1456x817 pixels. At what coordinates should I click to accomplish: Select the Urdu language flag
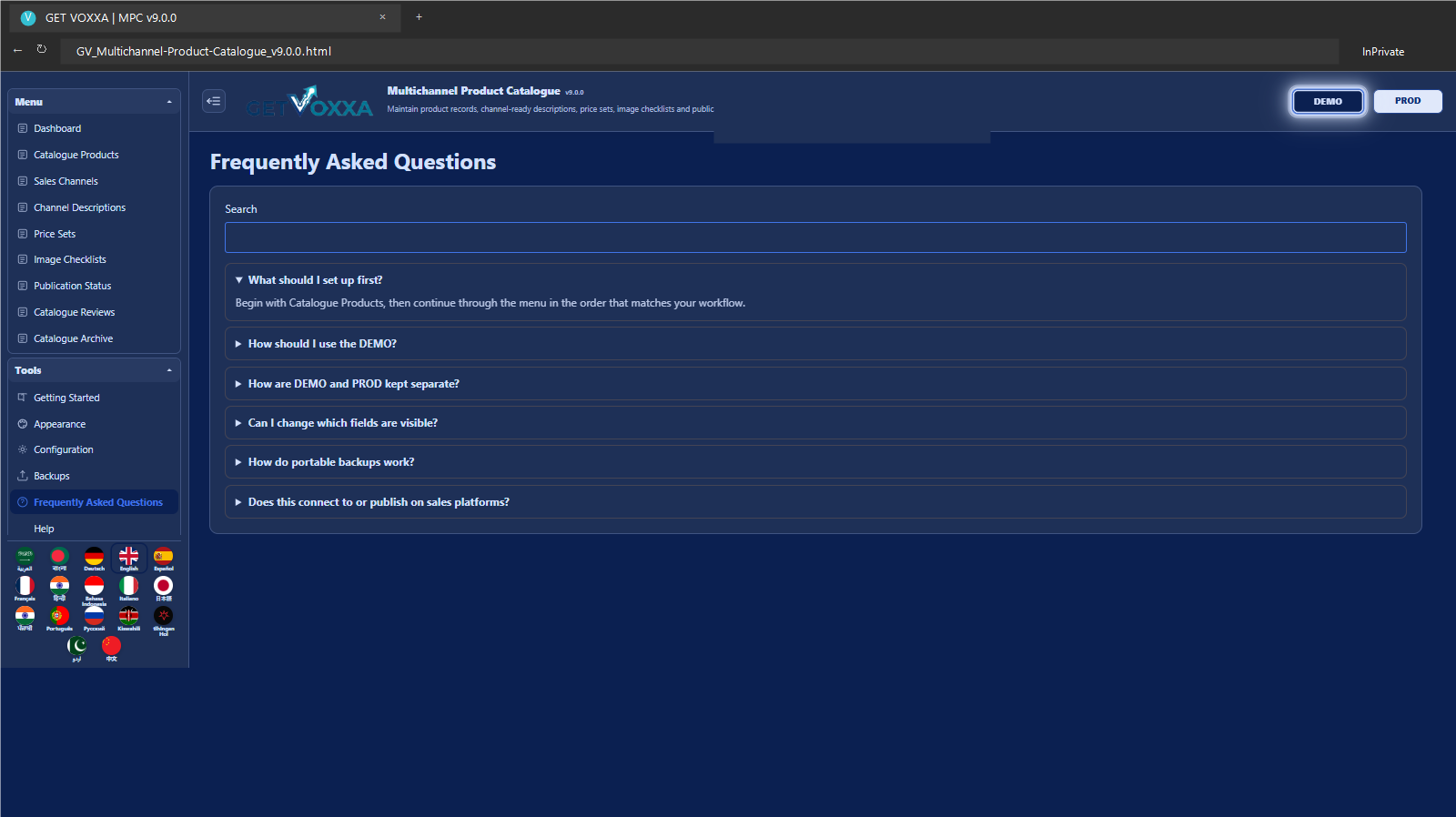76,649
